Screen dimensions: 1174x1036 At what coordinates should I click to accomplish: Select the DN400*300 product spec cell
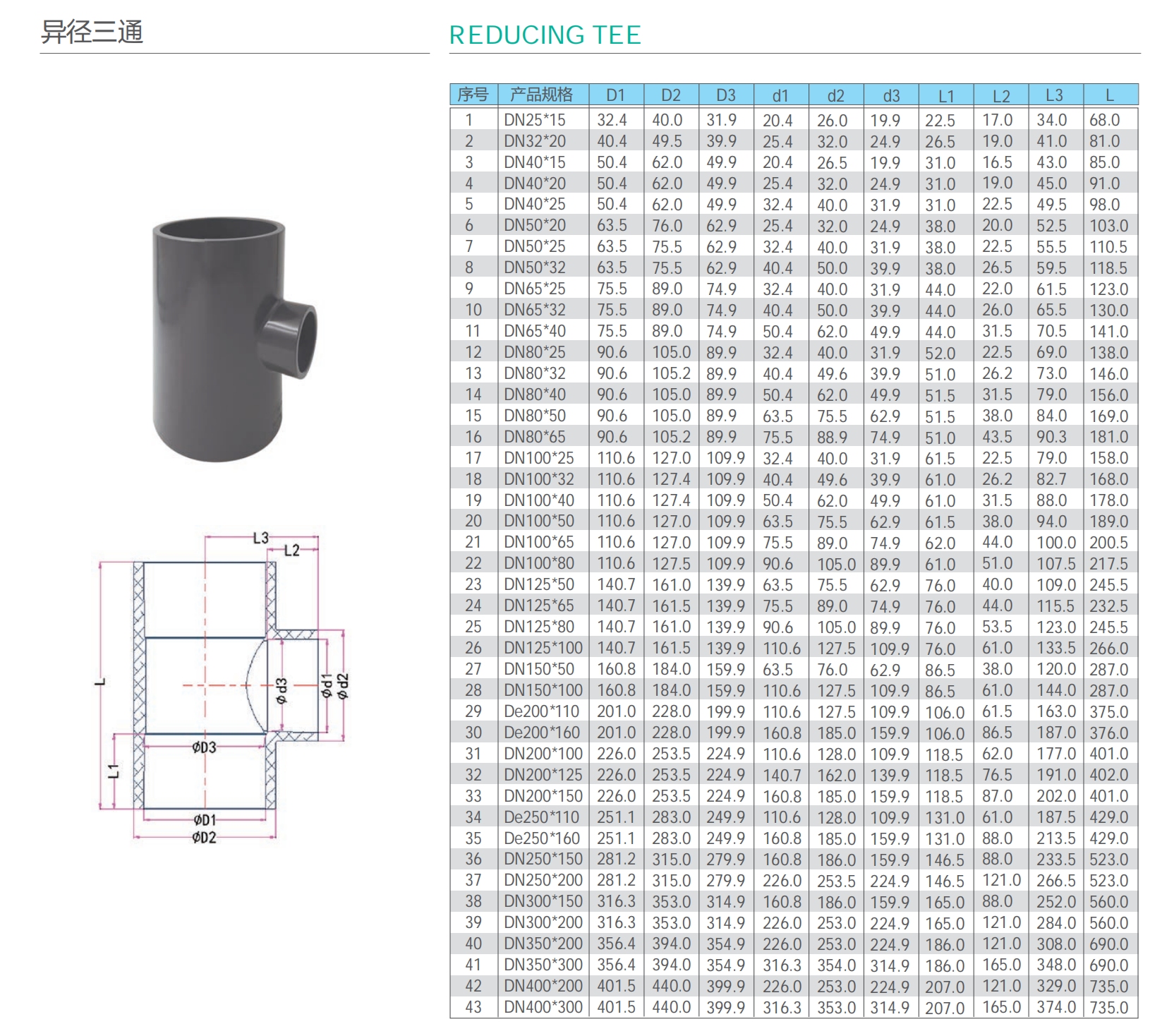click(543, 1007)
